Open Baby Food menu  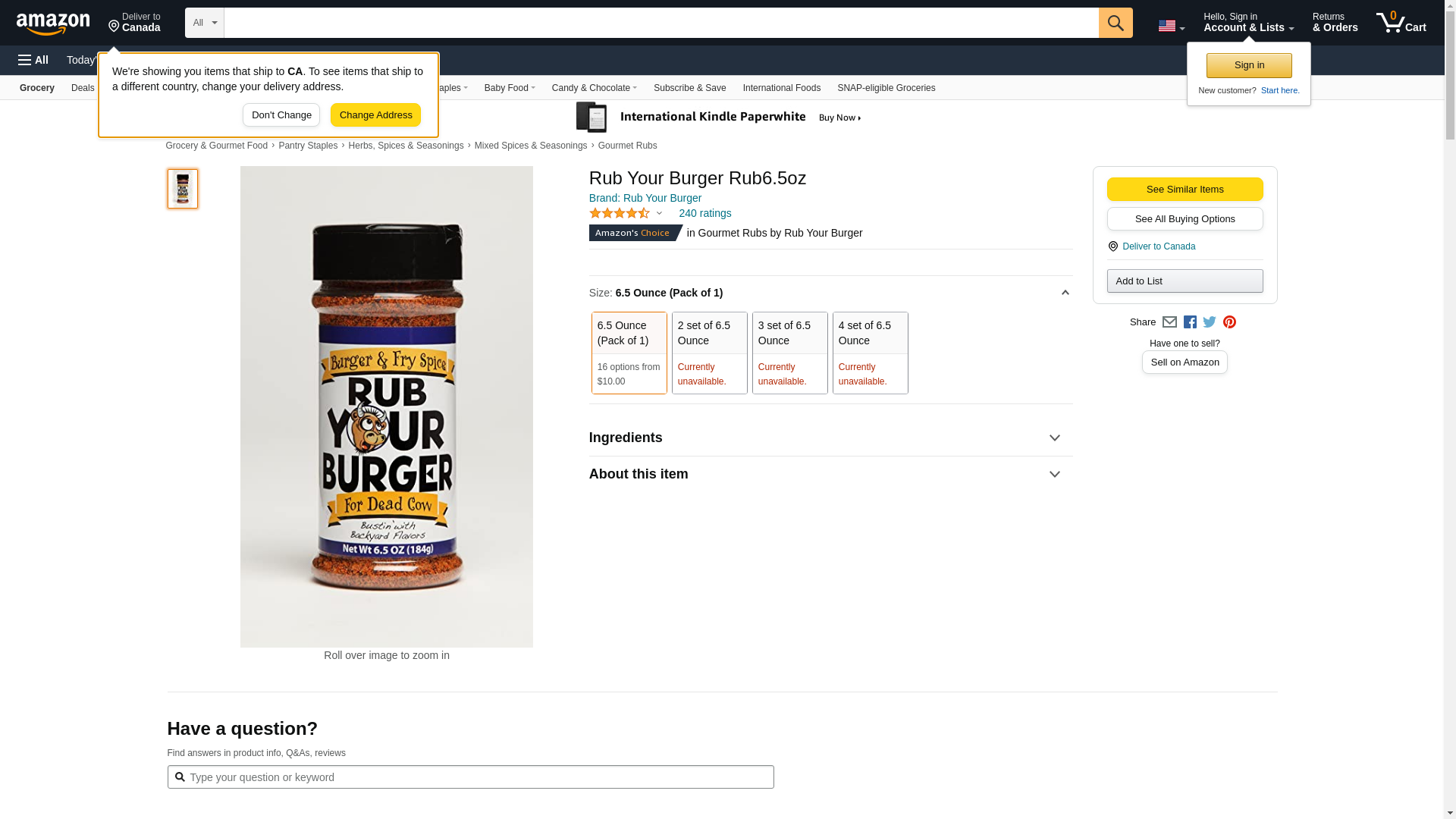click(510, 88)
